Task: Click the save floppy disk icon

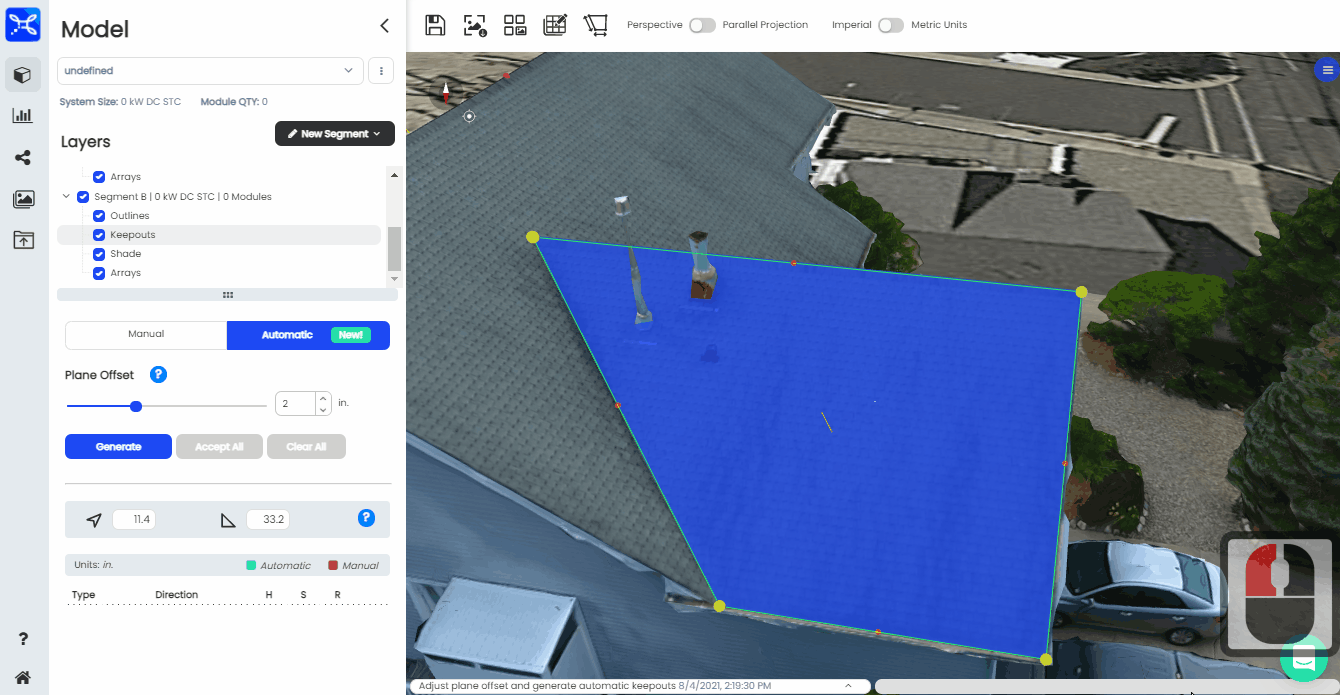Action: click(x=435, y=25)
